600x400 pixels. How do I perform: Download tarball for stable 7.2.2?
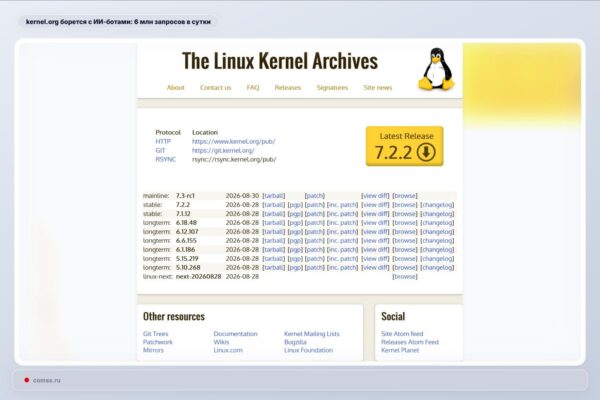274,205
